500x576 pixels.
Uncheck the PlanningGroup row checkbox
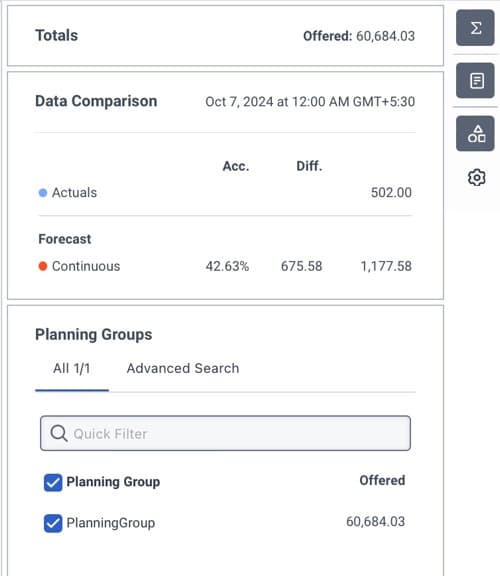(53, 523)
